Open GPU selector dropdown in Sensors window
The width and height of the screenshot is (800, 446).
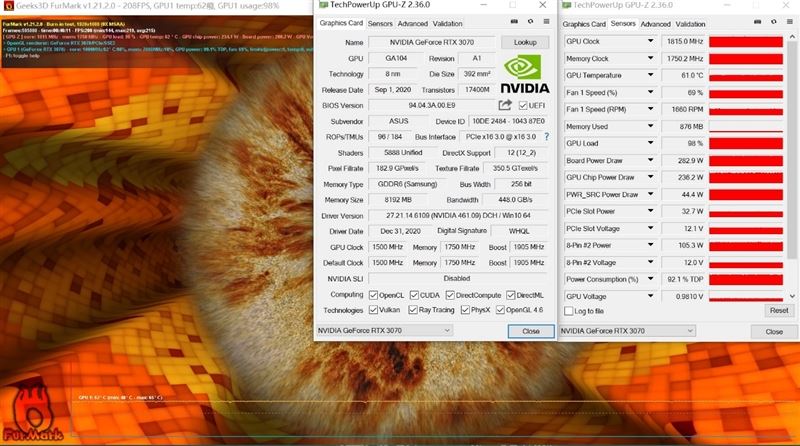(628, 331)
